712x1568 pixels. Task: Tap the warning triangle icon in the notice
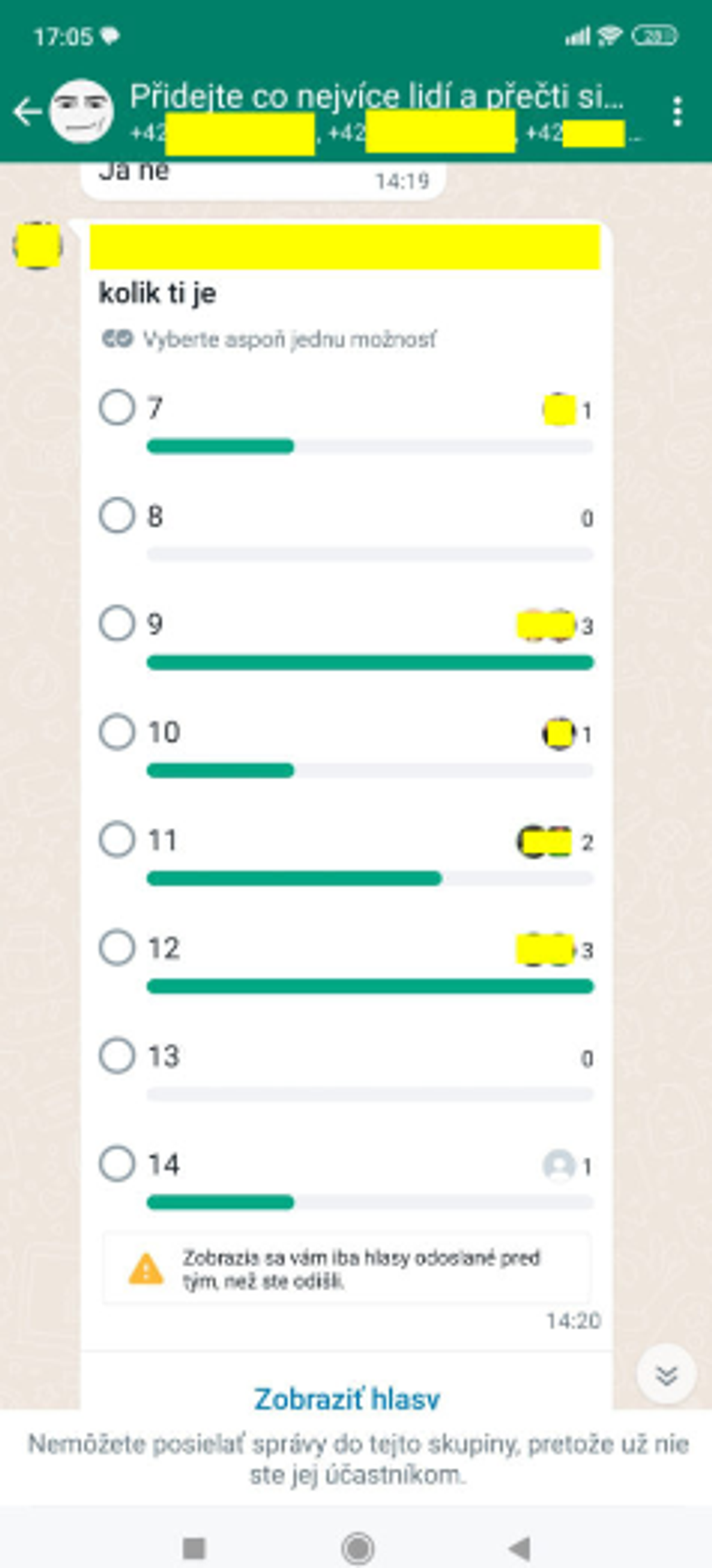146,1269
